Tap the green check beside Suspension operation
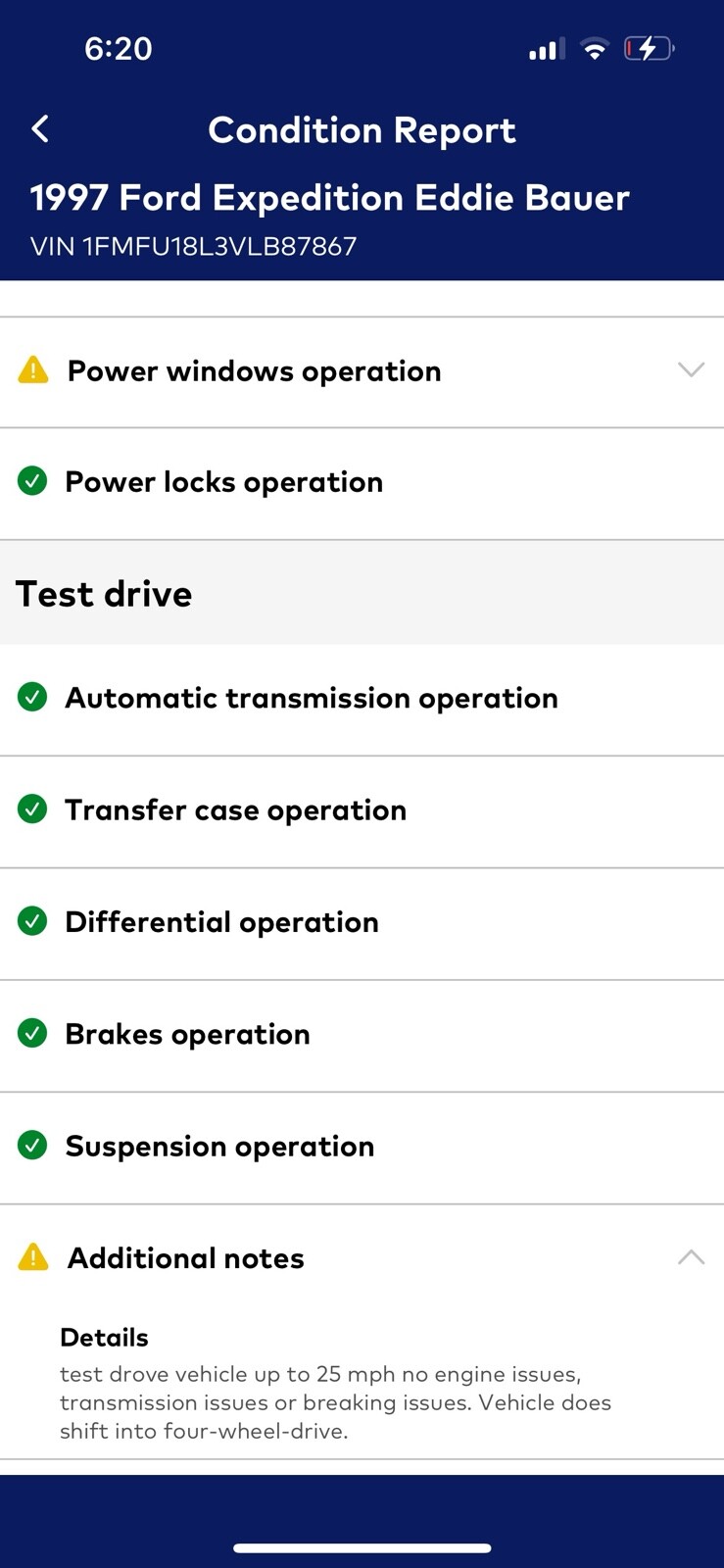This screenshot has width=724, height=1568. 32,1145
